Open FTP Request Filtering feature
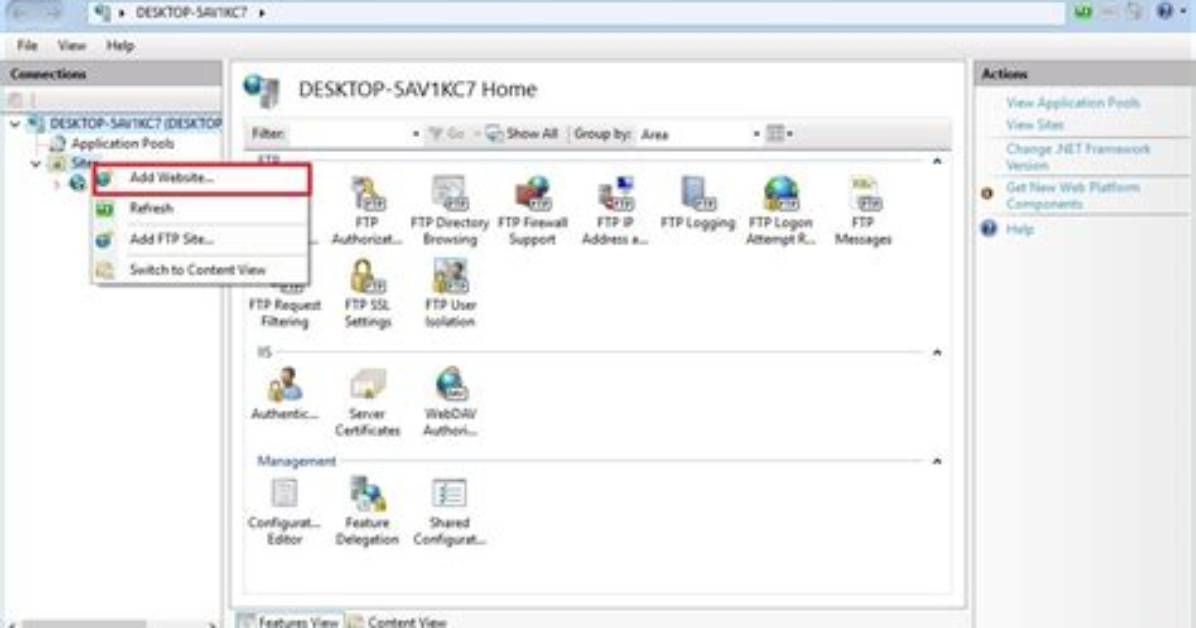This screenshot has height=628, width=1196. pyautogui.click(x=285, y=304)
